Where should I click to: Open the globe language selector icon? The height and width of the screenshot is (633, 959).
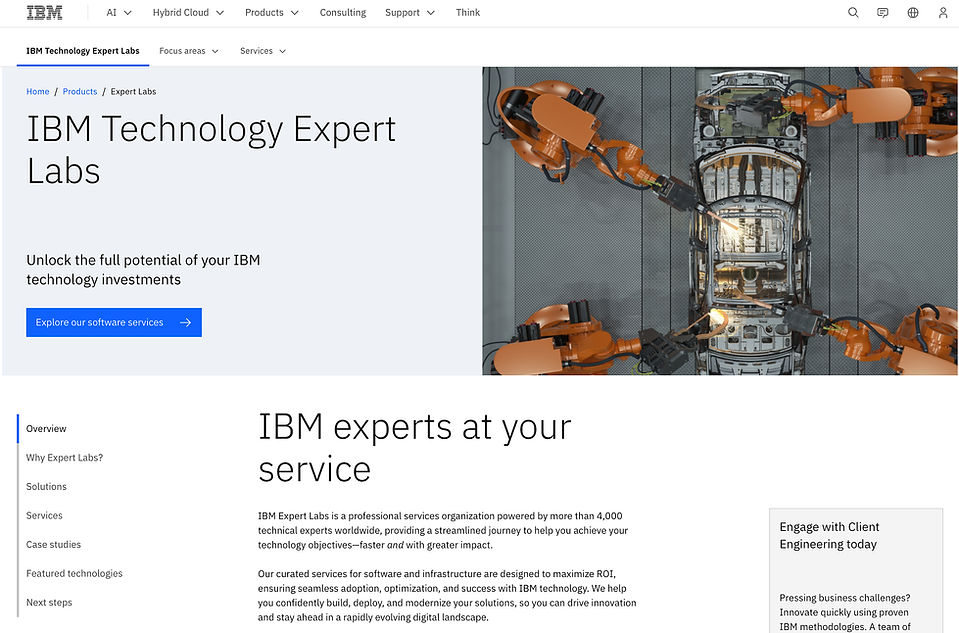[x=913, y=12]
